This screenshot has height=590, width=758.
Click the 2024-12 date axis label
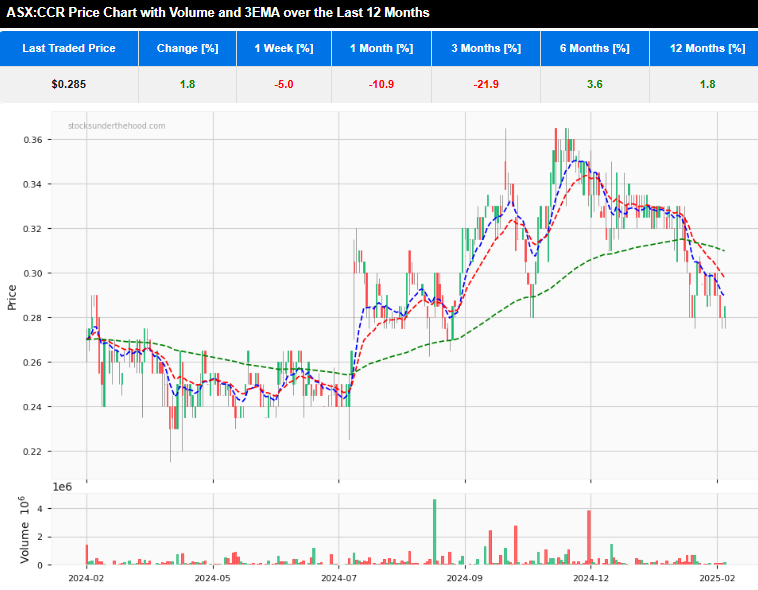591,578
